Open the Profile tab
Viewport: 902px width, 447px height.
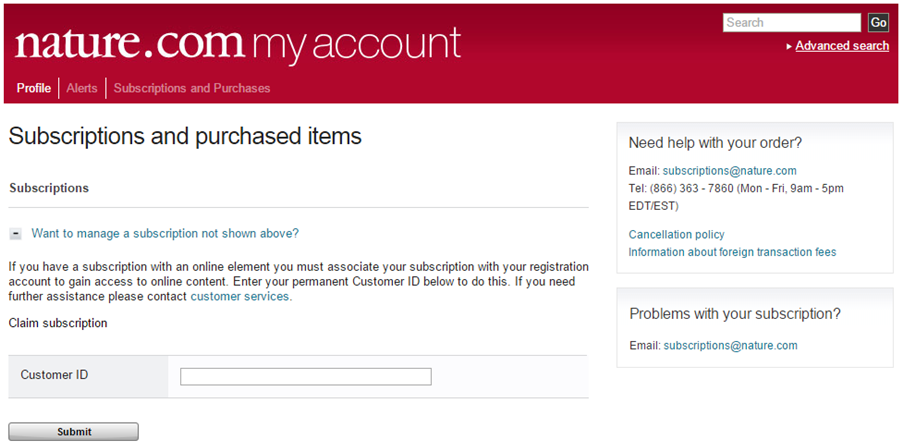(34, 88)
